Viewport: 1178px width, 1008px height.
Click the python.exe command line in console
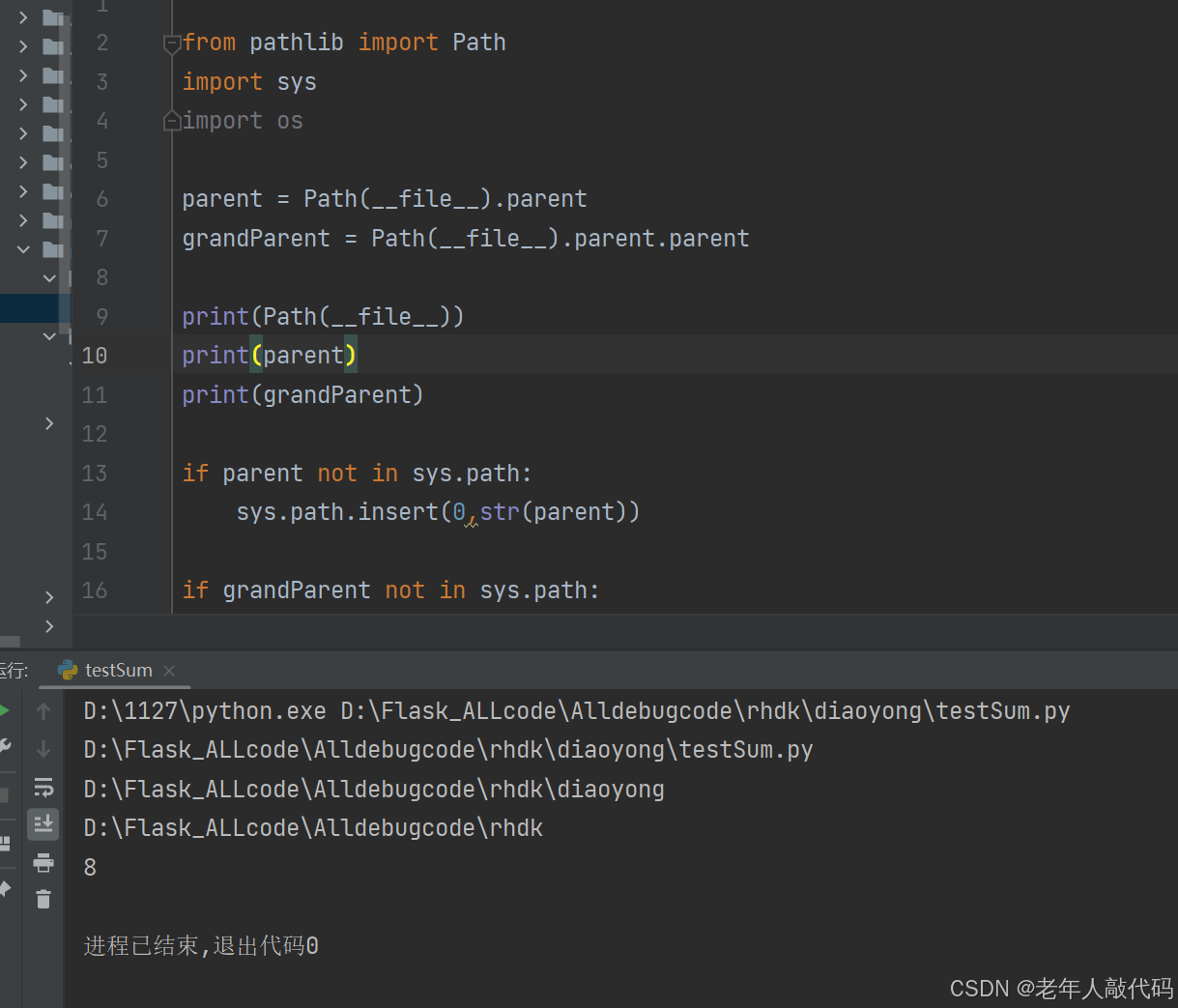(x=577, y=711)
